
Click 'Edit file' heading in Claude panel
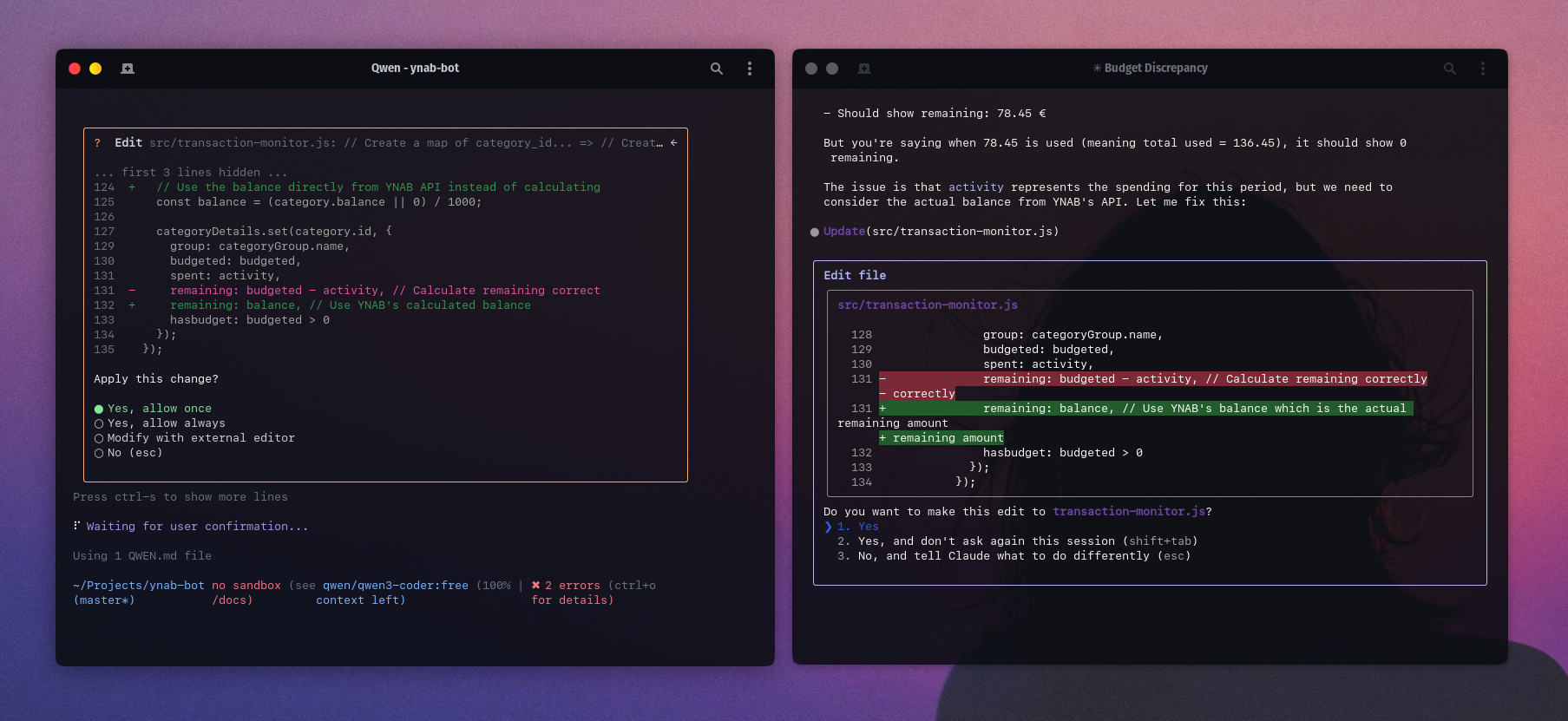click(x=855, y=276)
